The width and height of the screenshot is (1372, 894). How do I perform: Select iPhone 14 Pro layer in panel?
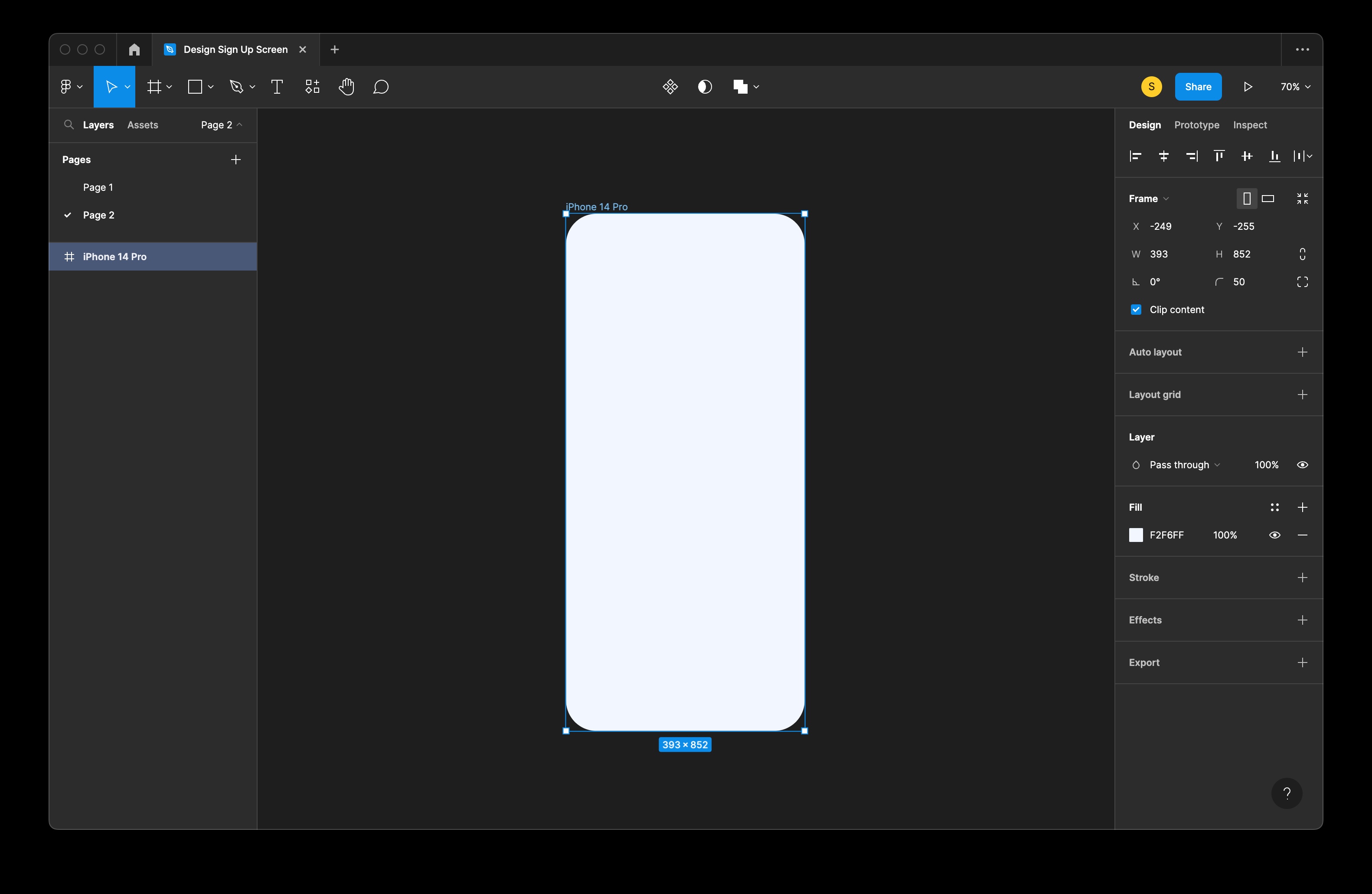pyautogui.click(x=154, y=256)
